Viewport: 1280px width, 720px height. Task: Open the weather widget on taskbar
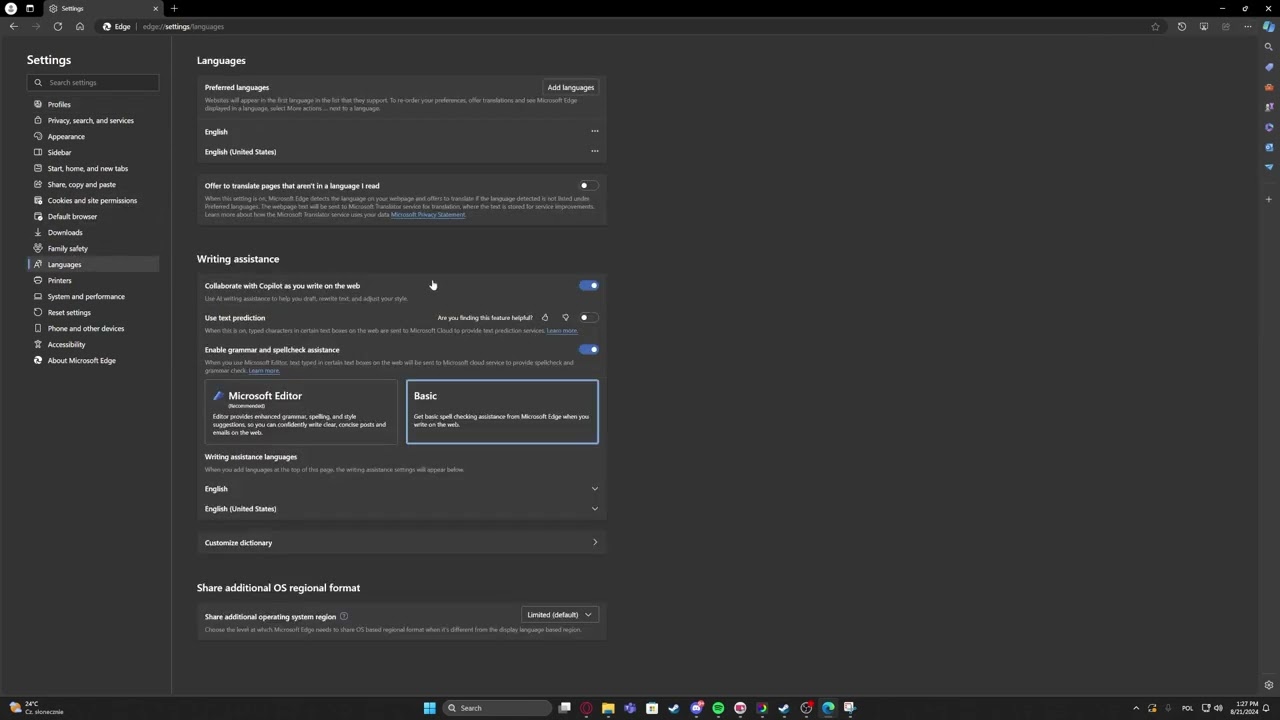click(36, 708)
